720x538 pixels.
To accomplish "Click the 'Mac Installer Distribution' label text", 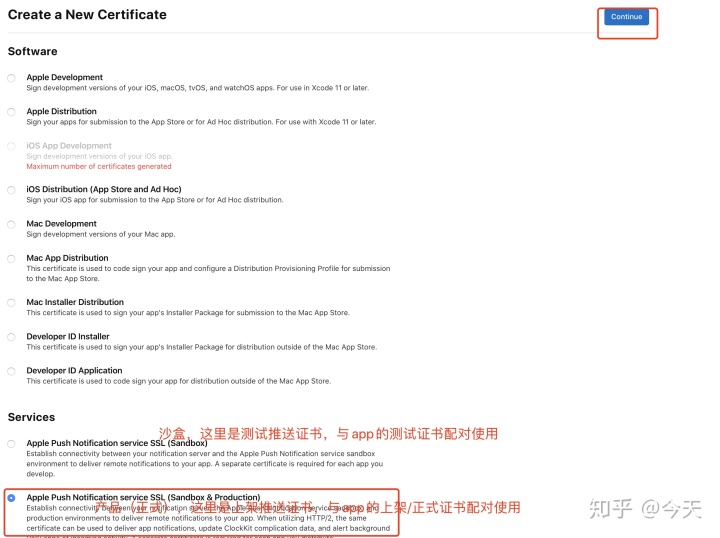I will point(75,302).
